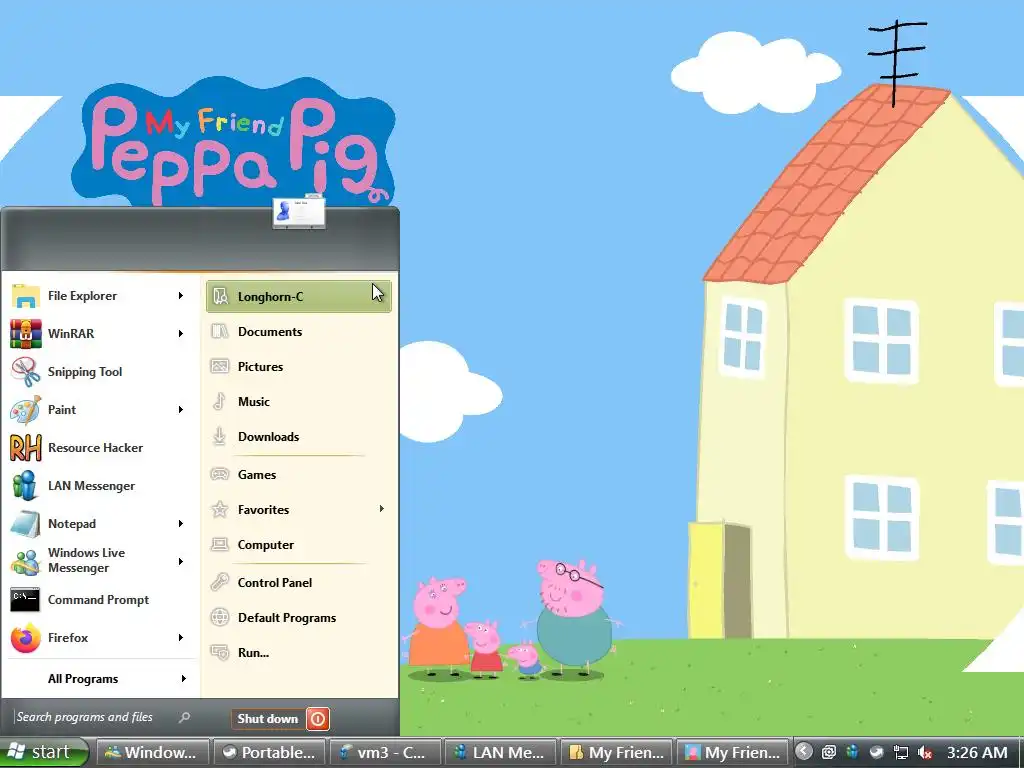Click the Music note icon
The width and height of the screenshot is (1024, 768).
[x=219, y=402]
